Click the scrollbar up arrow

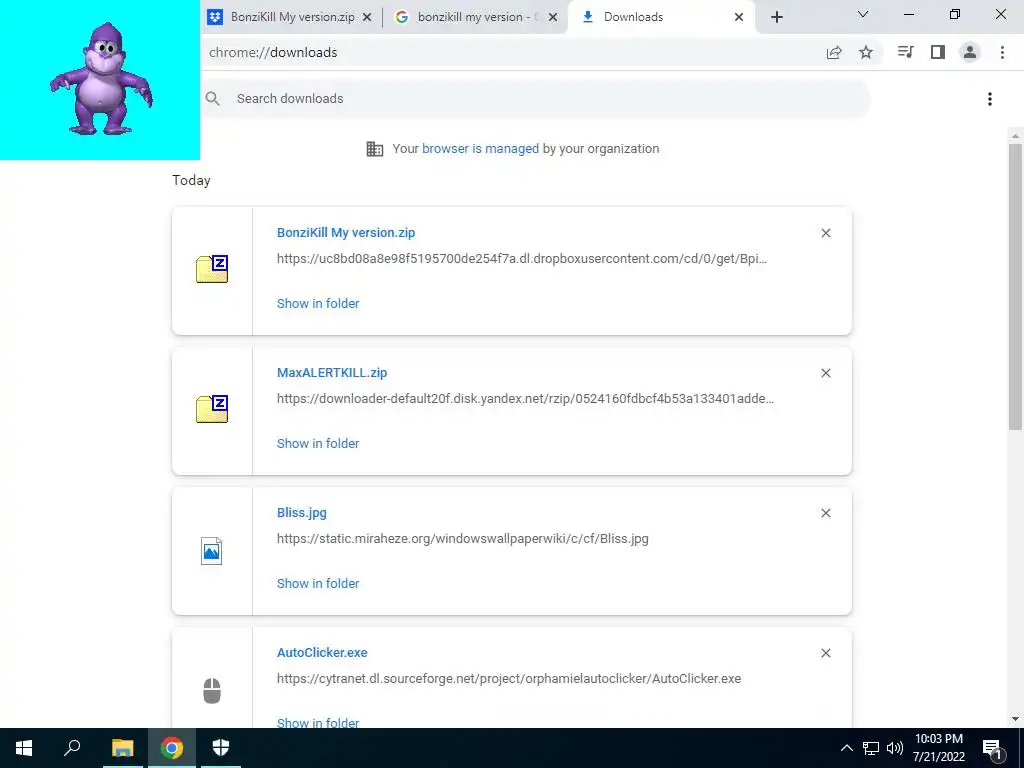point(1015,136)
